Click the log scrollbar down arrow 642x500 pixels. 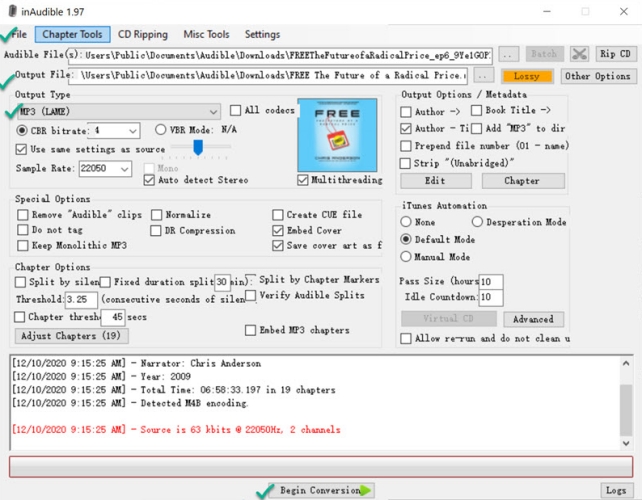[x=626, y=443]
